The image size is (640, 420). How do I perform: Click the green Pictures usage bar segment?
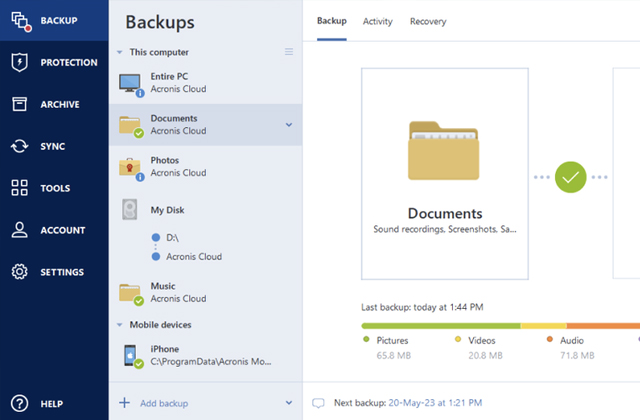click(441, 326)
